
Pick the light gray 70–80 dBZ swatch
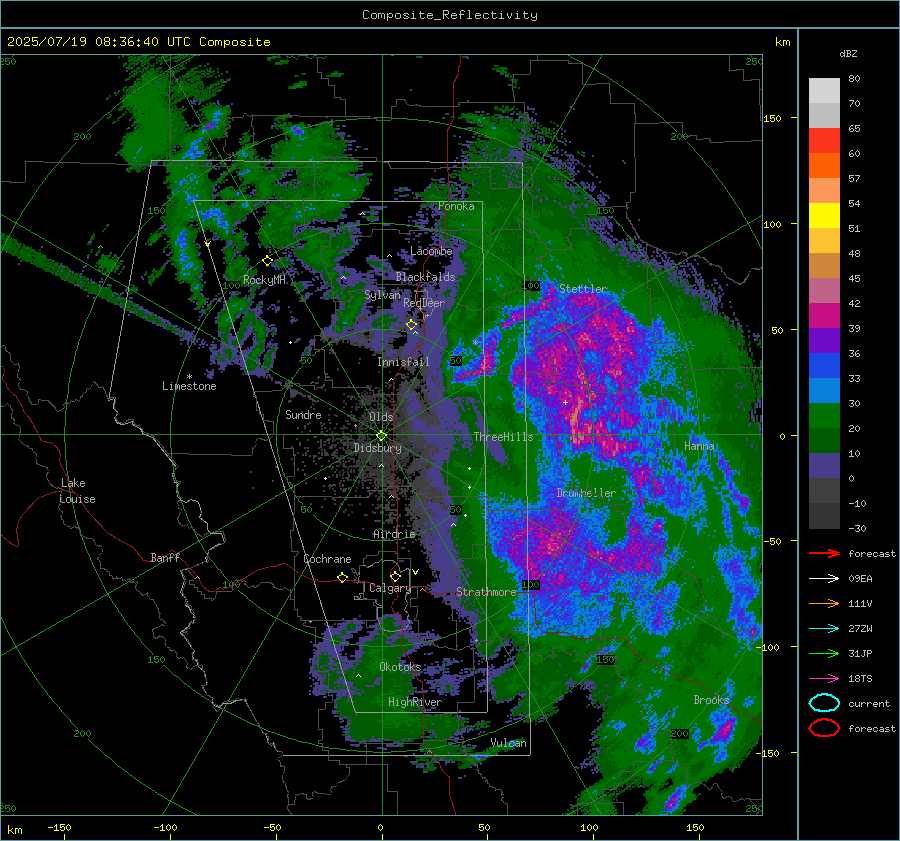click(824, 91)
